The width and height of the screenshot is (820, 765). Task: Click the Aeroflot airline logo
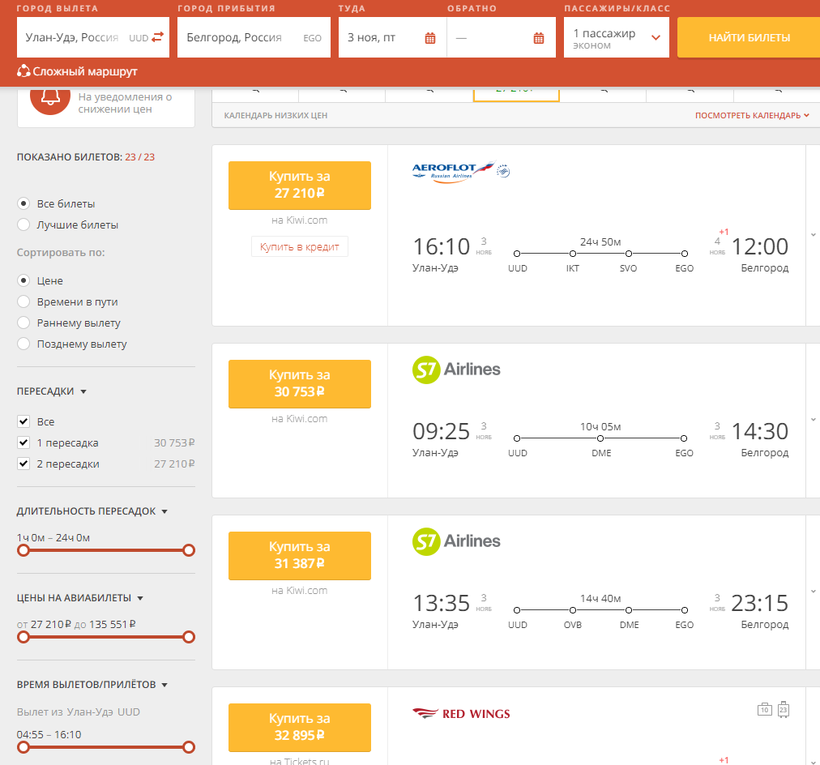click(453, 172)
